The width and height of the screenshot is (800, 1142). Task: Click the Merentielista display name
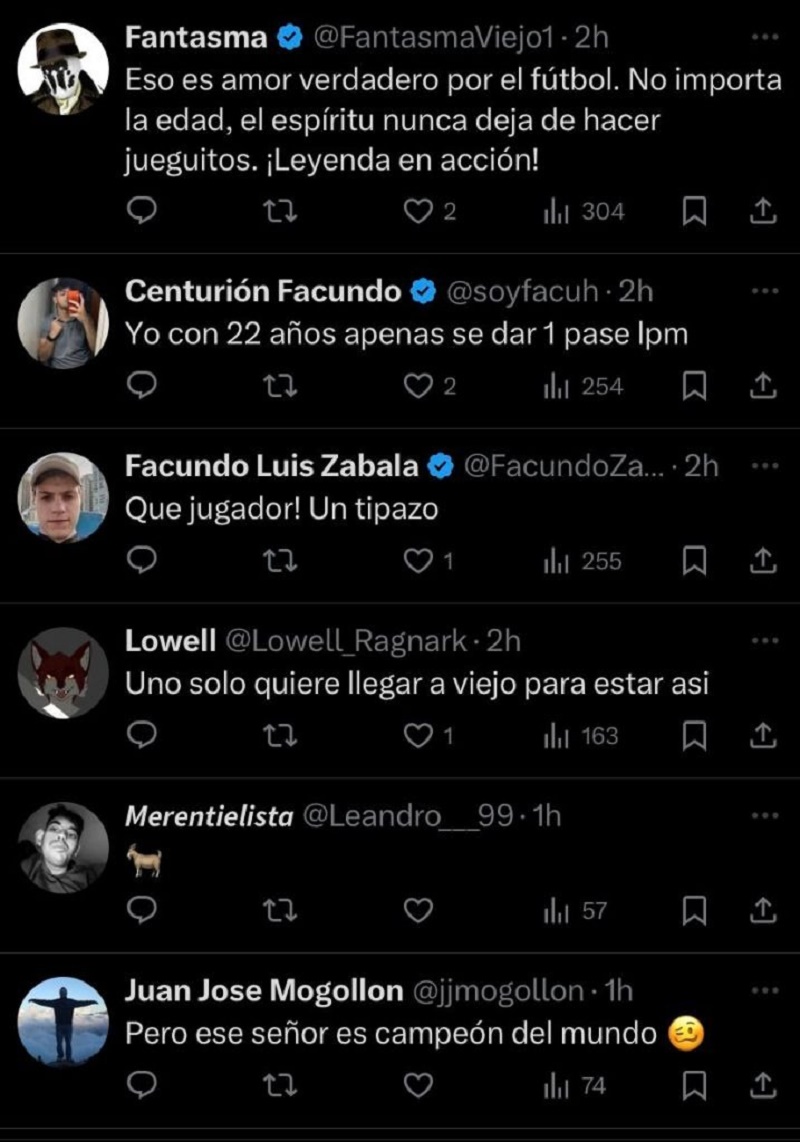coord(209,816)
